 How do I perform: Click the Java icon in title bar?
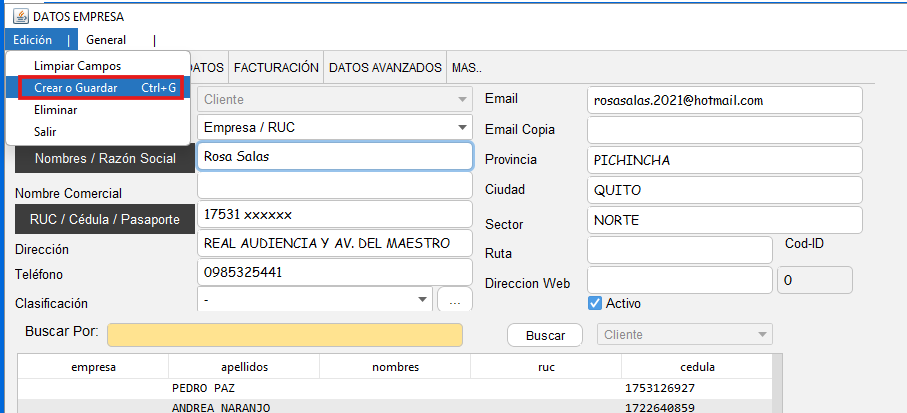pos(19,17)
